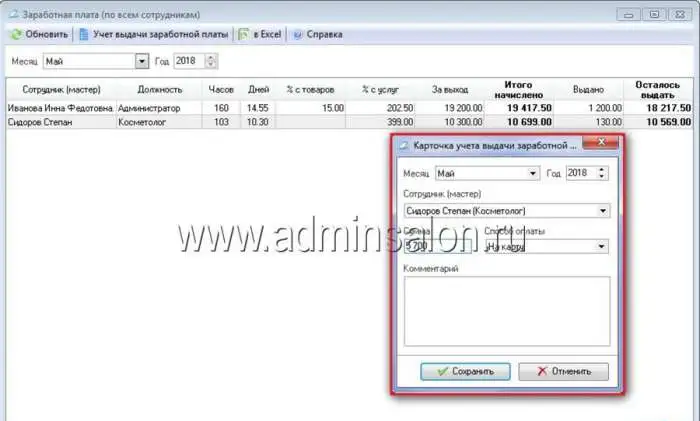Sort by Должность column header
The height and width of the screenshot is (421, 700).
coord(159,90)
